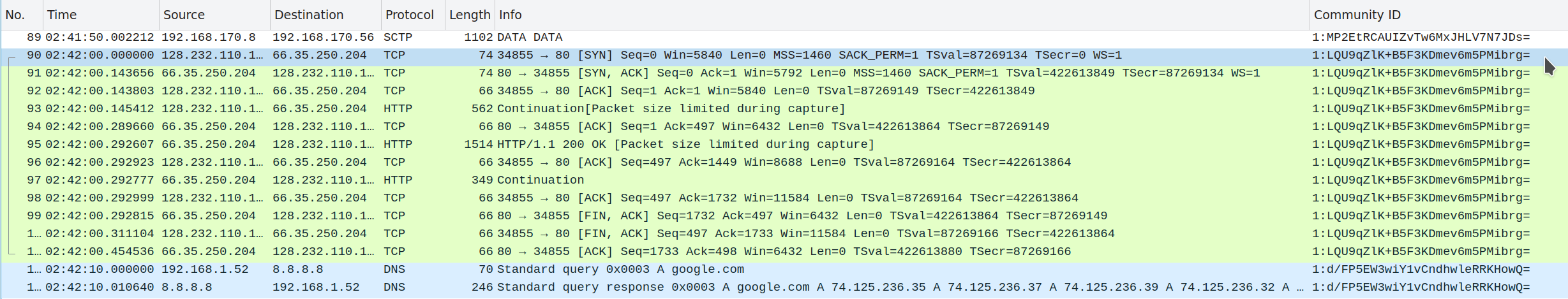Click the Destination column header
This screenshot has height=299, width=1568.
point(325,15)
